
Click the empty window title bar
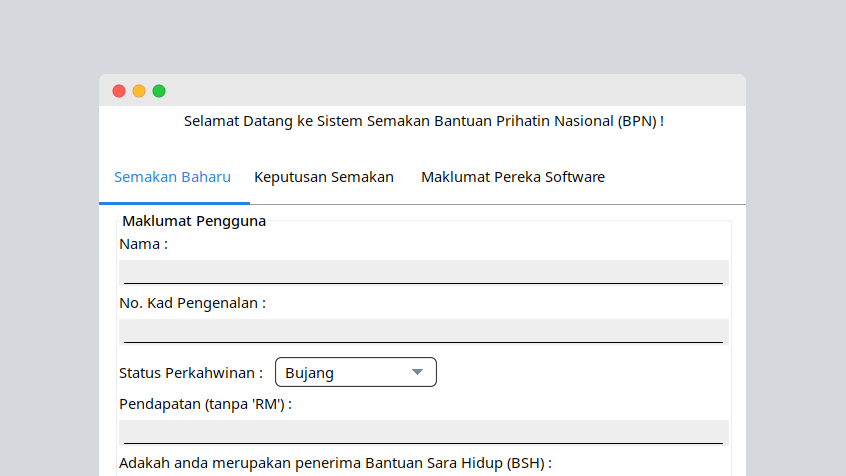click(x=450, y=91)
